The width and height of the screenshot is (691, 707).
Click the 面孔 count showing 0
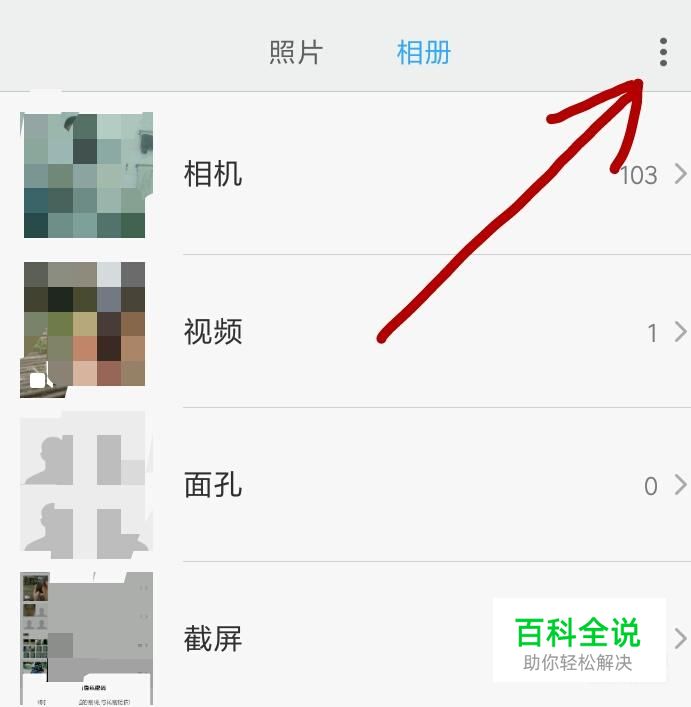click(650, 487)
